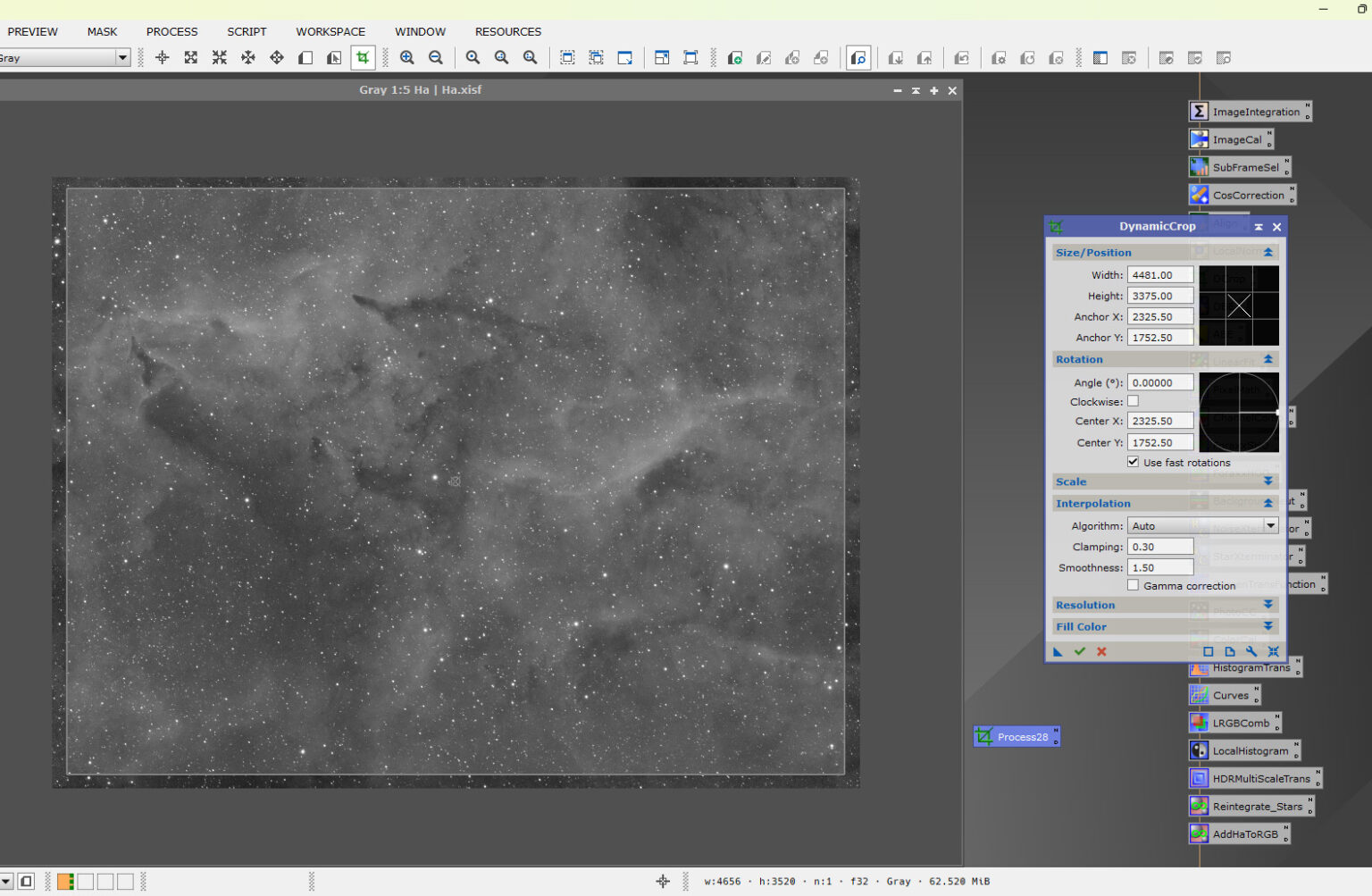Uncheck Use fast rotations
The image size is (1372, 896).
coord(1133,462)
